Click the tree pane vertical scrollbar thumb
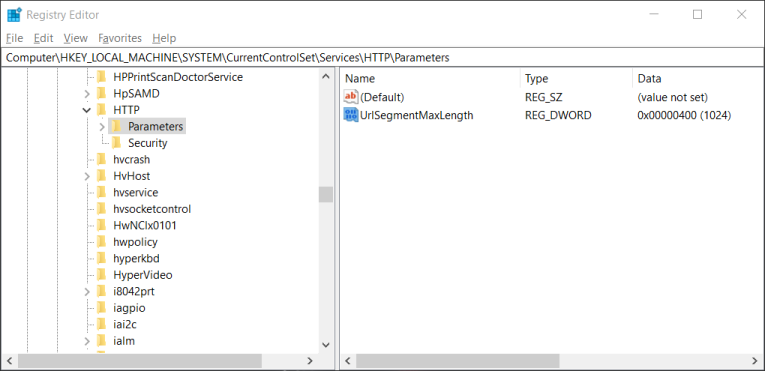 pyautogui.click(x=326, y=194)
